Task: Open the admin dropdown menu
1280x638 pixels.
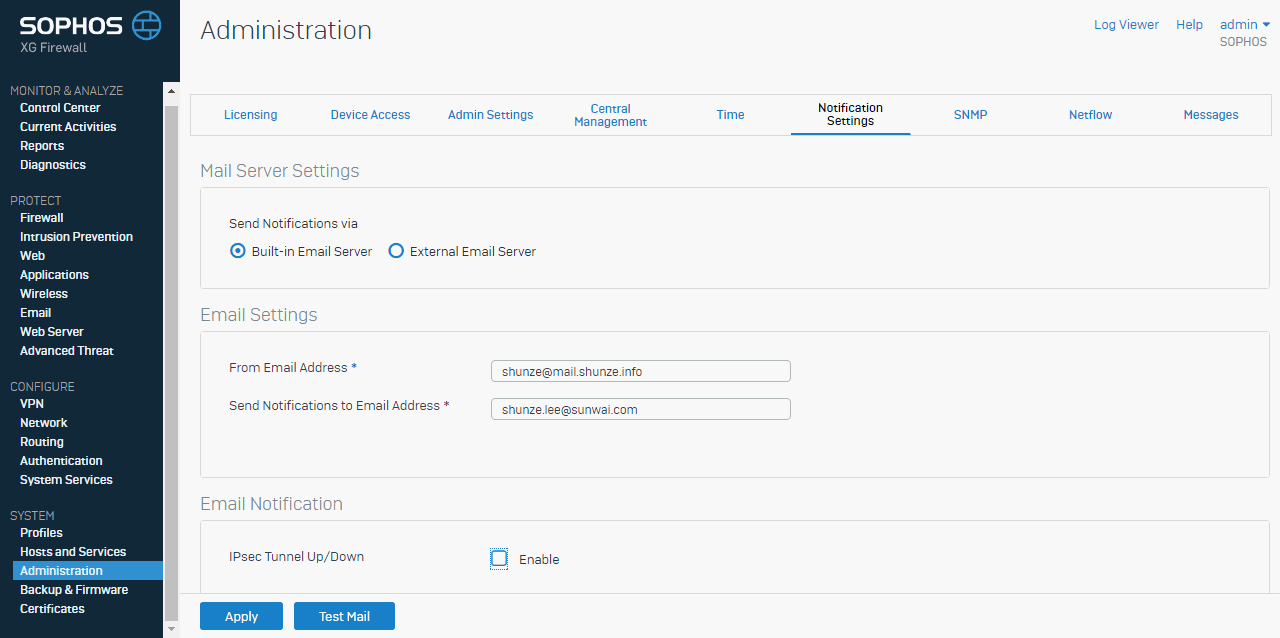Action: tap(1244, 25)
